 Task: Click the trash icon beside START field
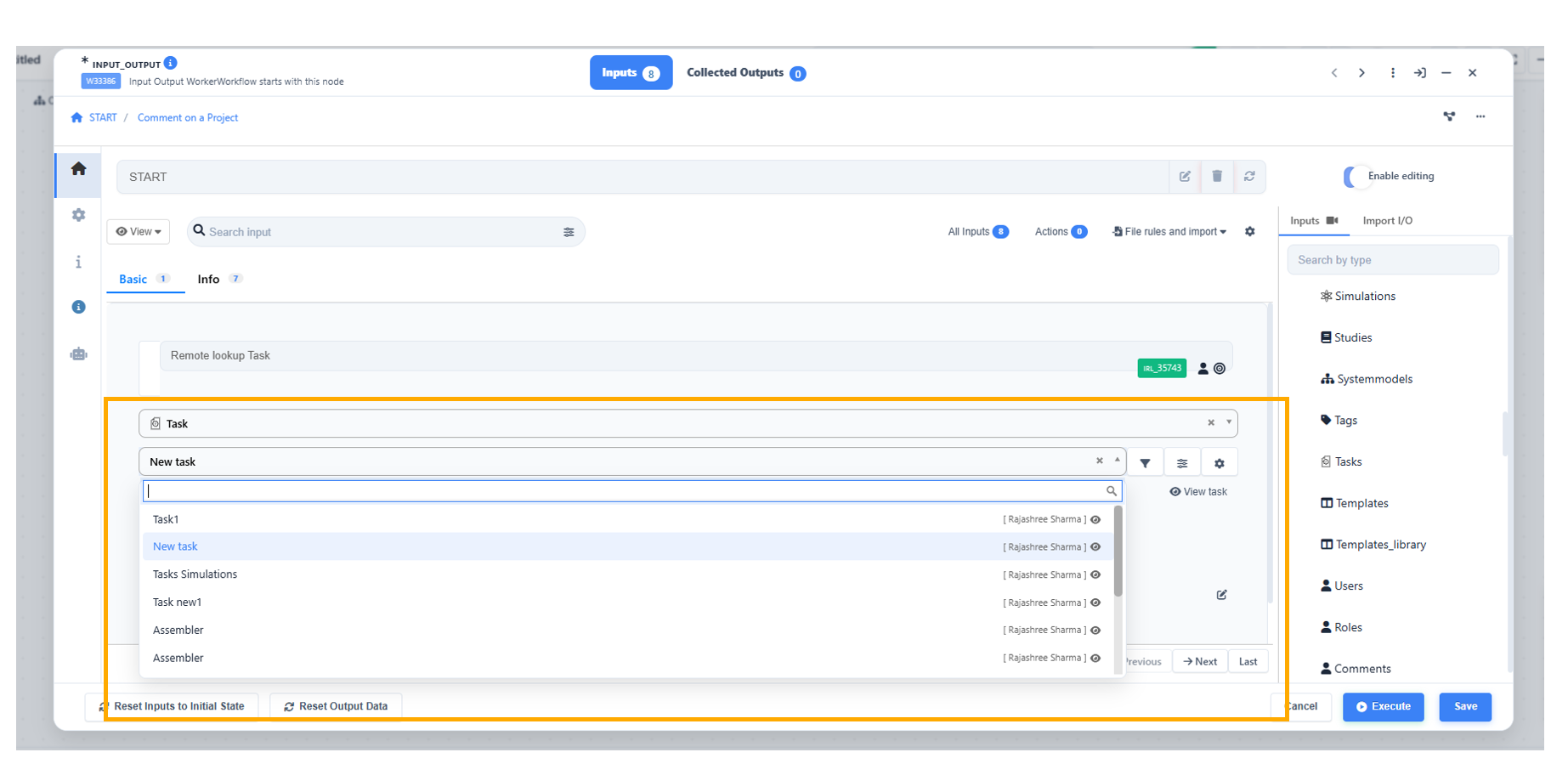pyautogui.click(x=1217, y=177)
